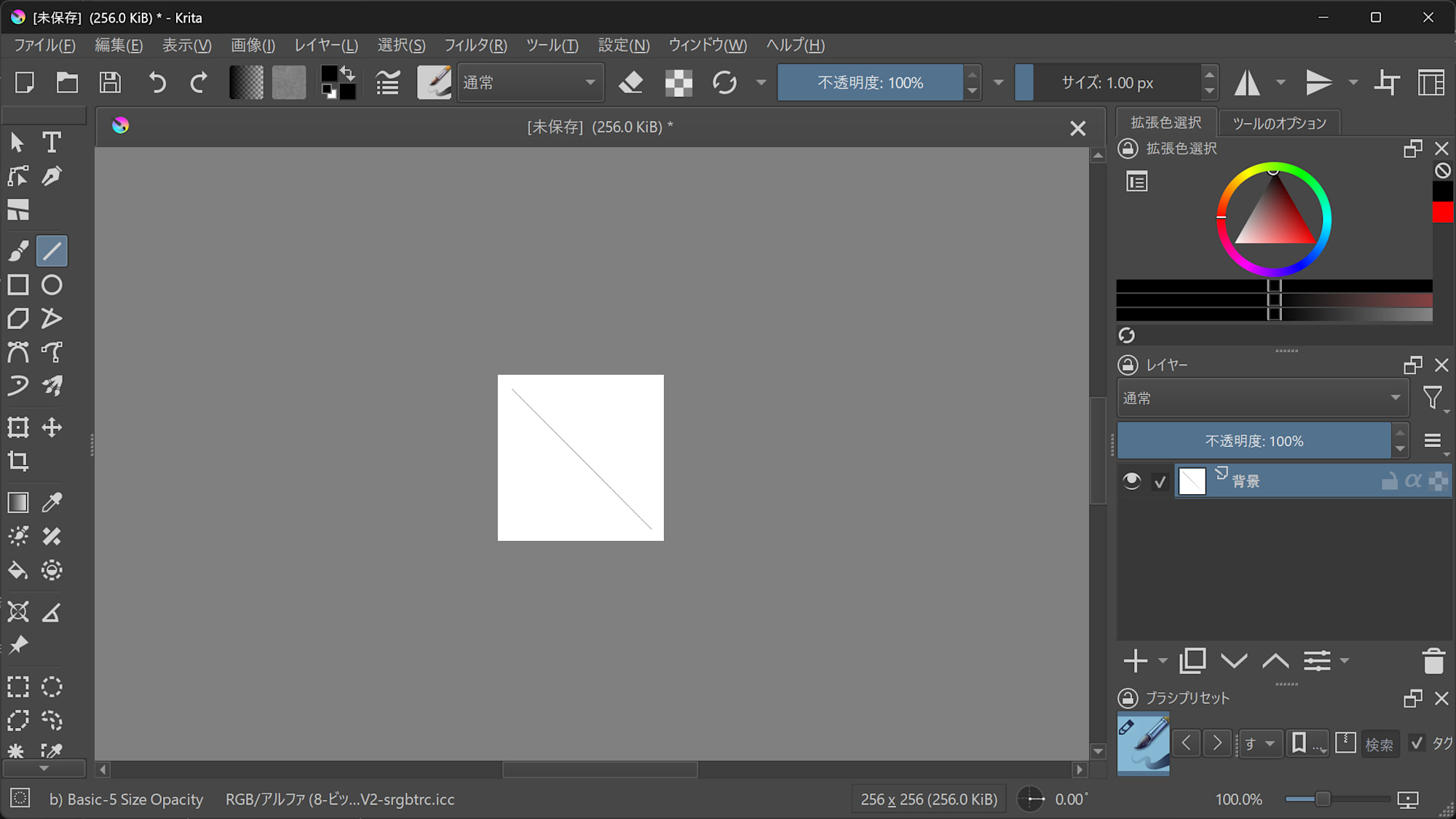This screenshot has height=819, width=1456.
Task: Activate the Move tool
Action: point(52,427)
